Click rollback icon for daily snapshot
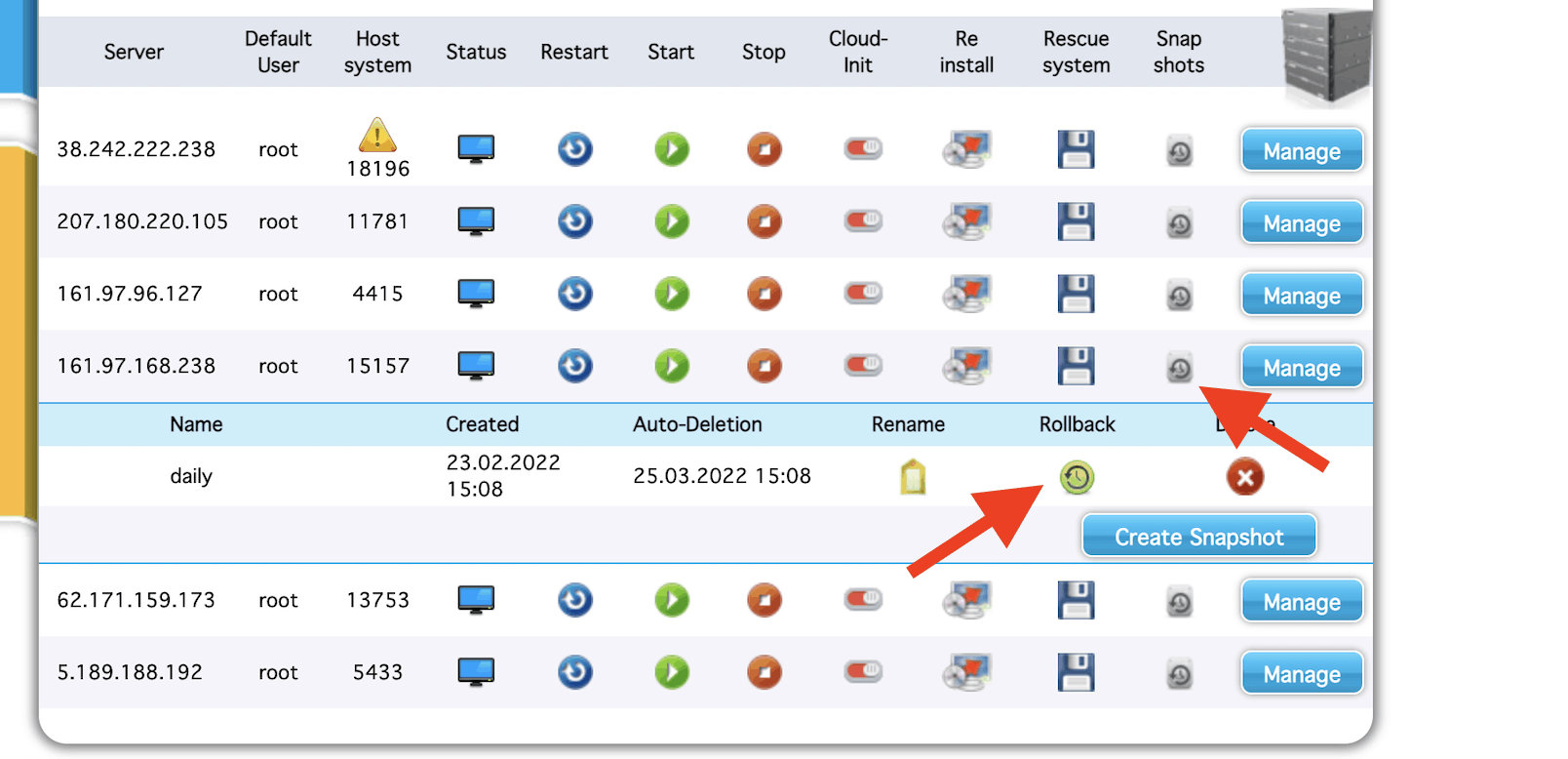This screenshot has height=759, width=1568. pos(1077,477)
